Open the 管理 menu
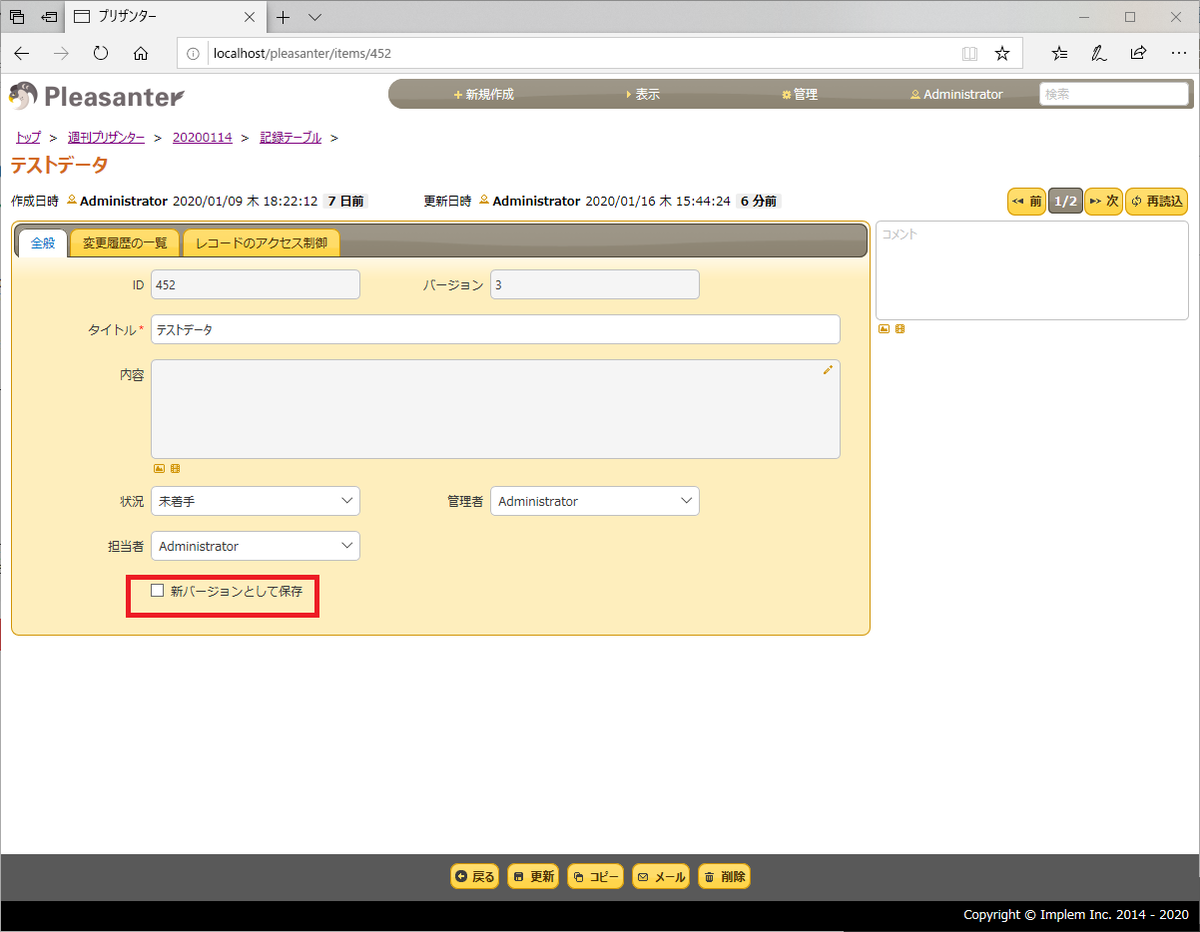The width and height of the screenshot is (1200, 932). 800,94
